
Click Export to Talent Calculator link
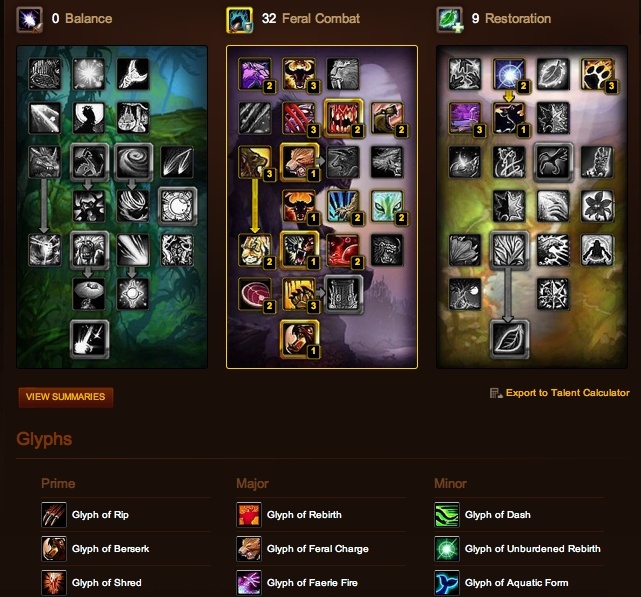tap(567, 393)
